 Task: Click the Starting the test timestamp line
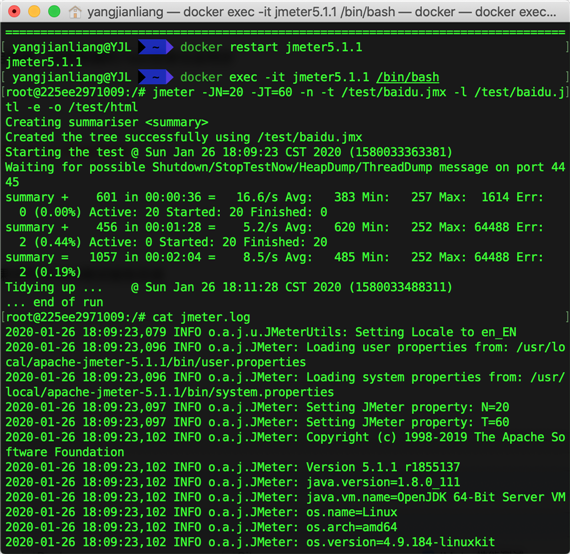click(229, 152)
